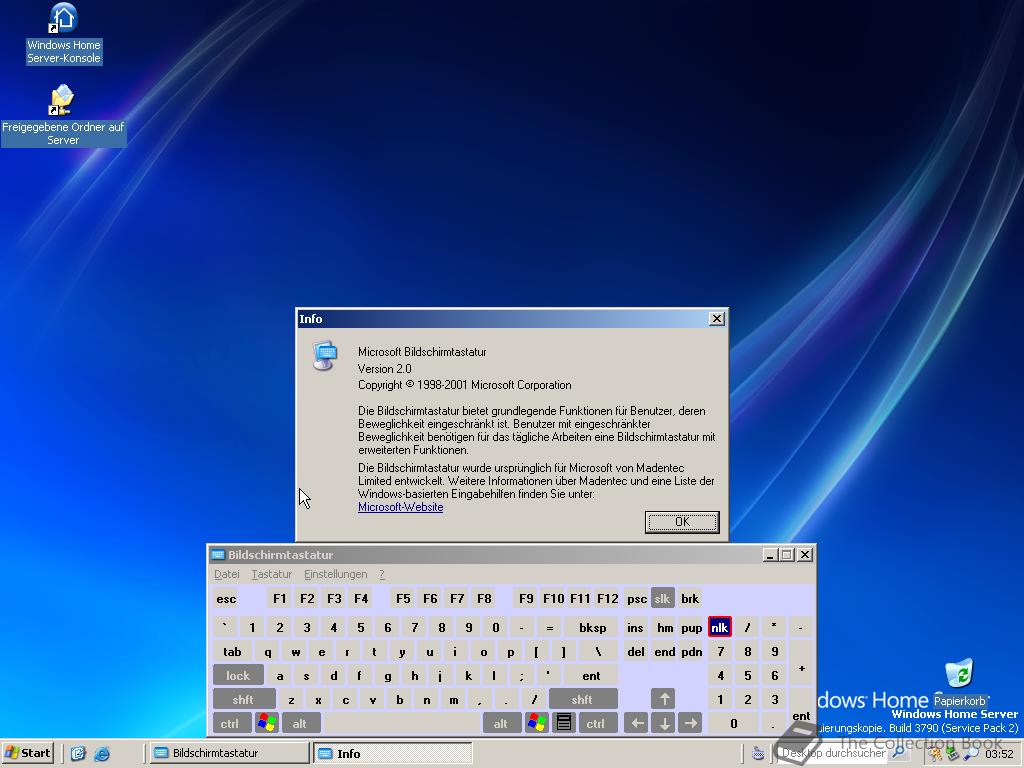This screenshot has width=1024, height=768.
Task: Click 'Version 2.0' text in Info dialog
Action: pos(385,368)
